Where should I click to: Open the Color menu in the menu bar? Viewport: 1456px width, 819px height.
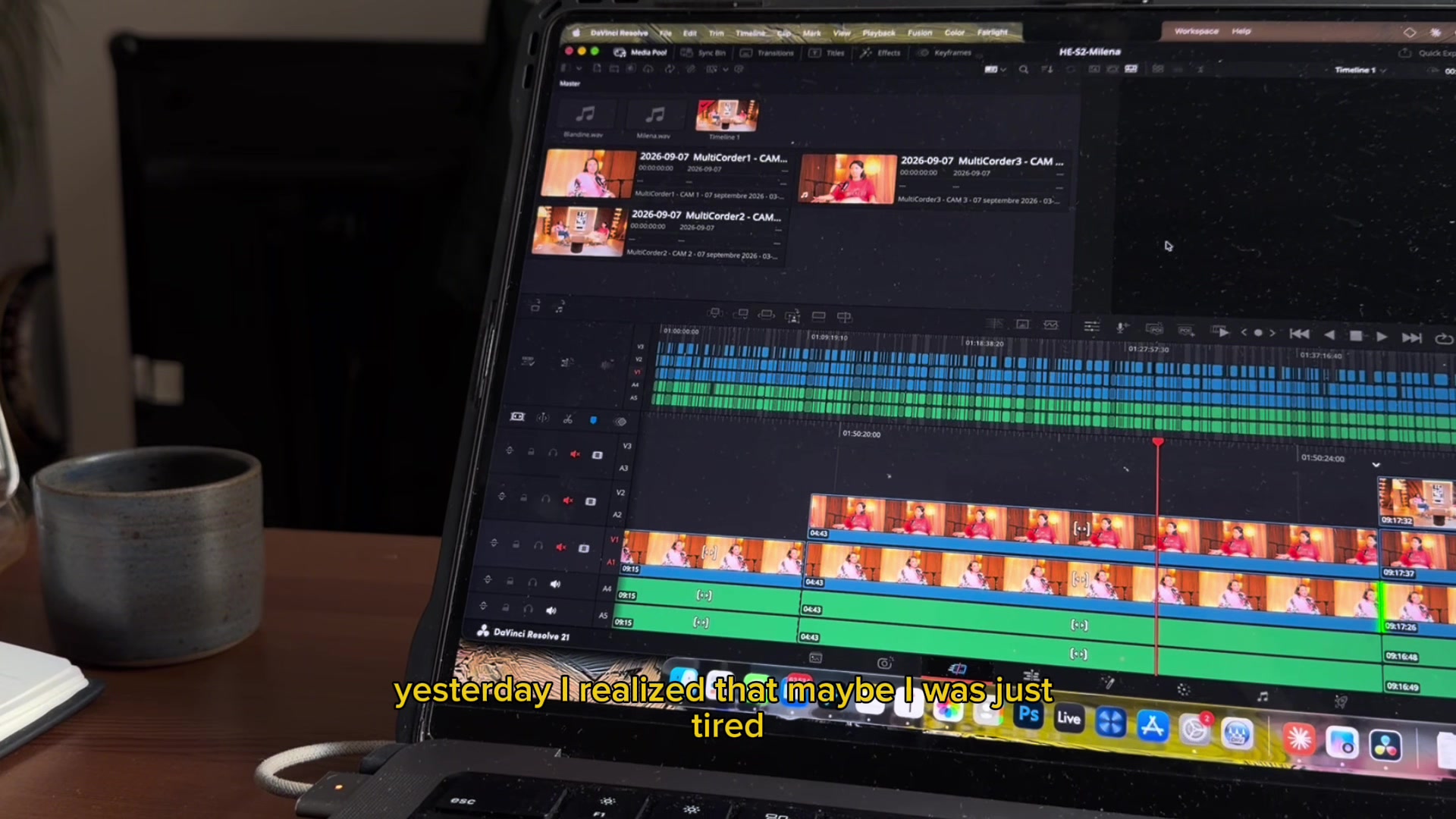point(954,33)
